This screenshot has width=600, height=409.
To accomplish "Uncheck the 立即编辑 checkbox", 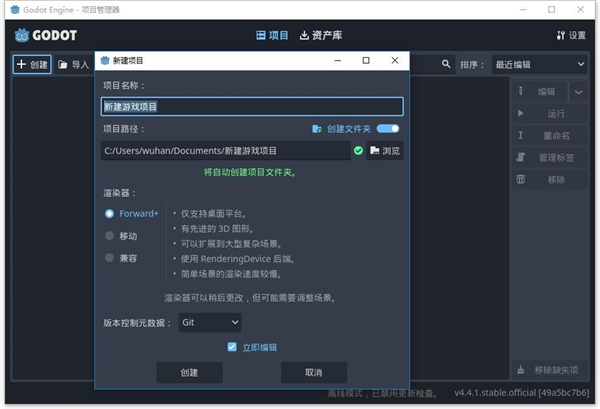I will pos(232,347).
